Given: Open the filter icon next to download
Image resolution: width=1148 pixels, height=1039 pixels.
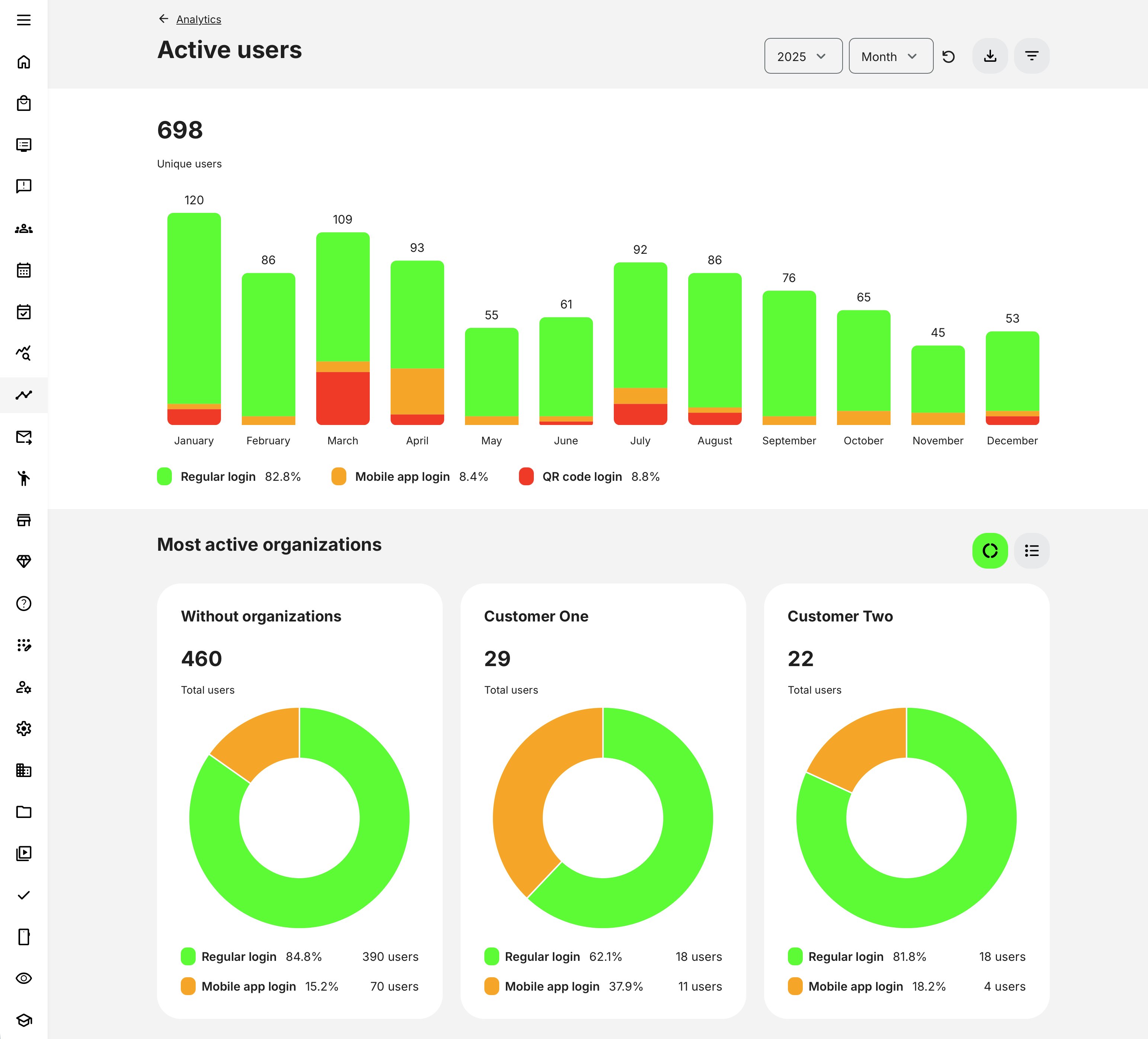Looking at the screenshot, I should [x=1032, y=56].
